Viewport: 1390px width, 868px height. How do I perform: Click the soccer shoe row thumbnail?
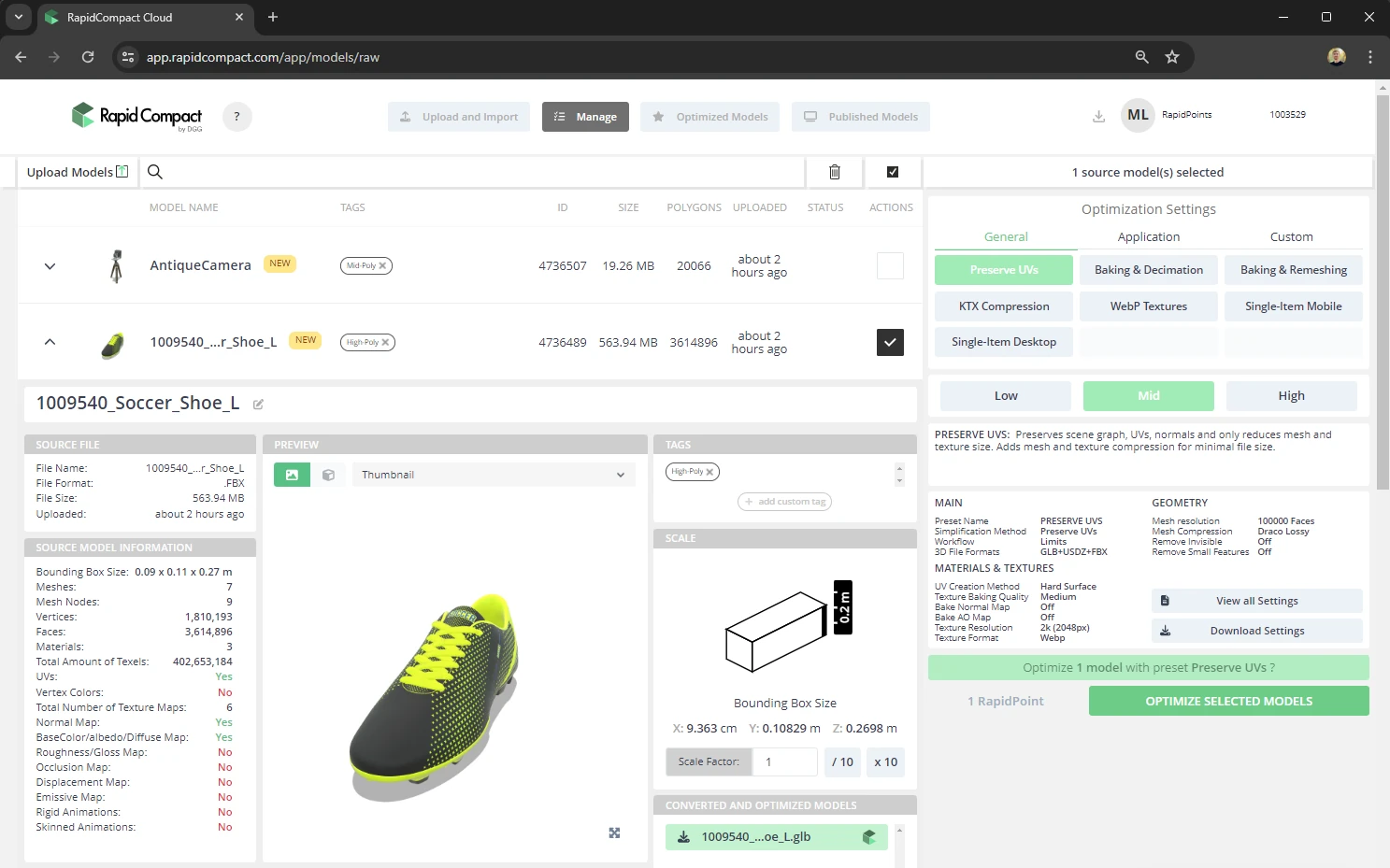[x=112, y=345]
